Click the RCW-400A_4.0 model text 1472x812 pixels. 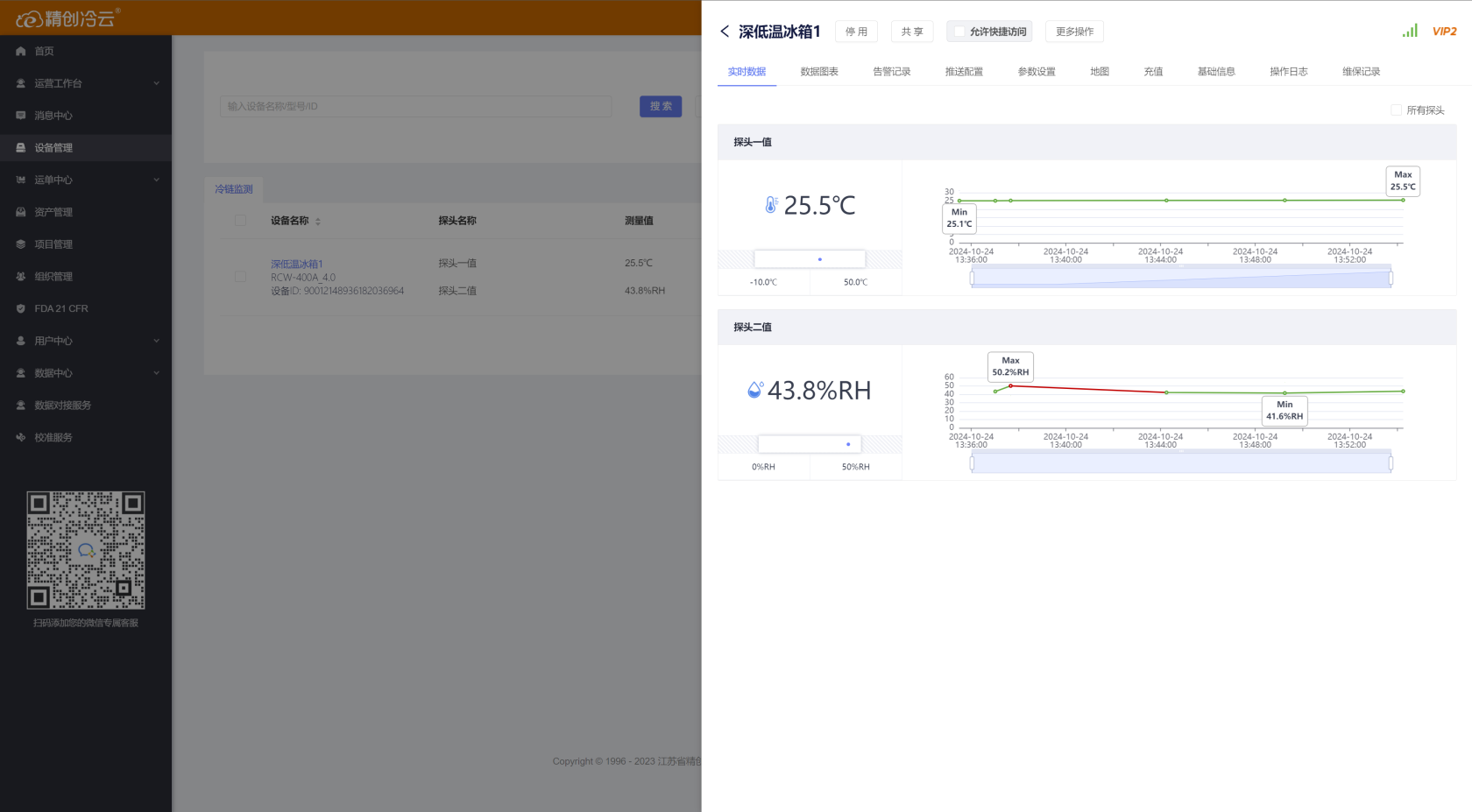303,278
